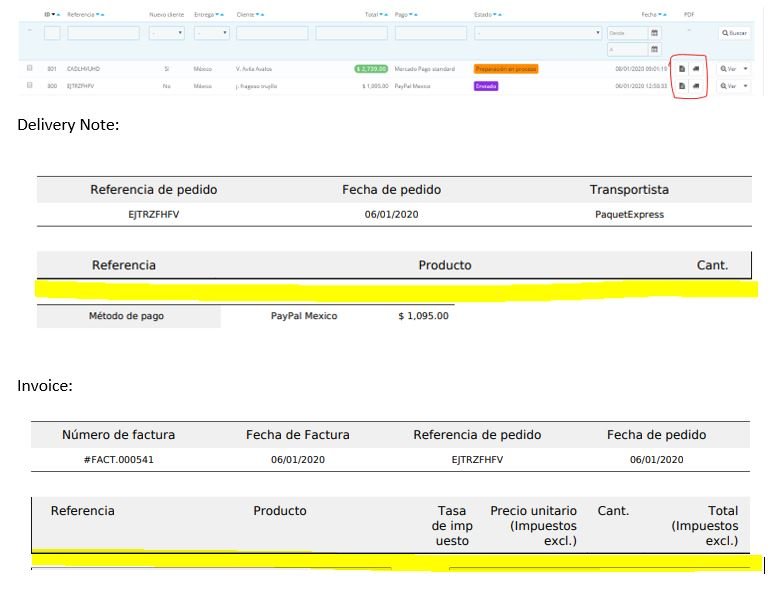This screenshot has width=784, height=594.
Task: Open the Desde date calendar picker
Action: [x=654, y=33]
